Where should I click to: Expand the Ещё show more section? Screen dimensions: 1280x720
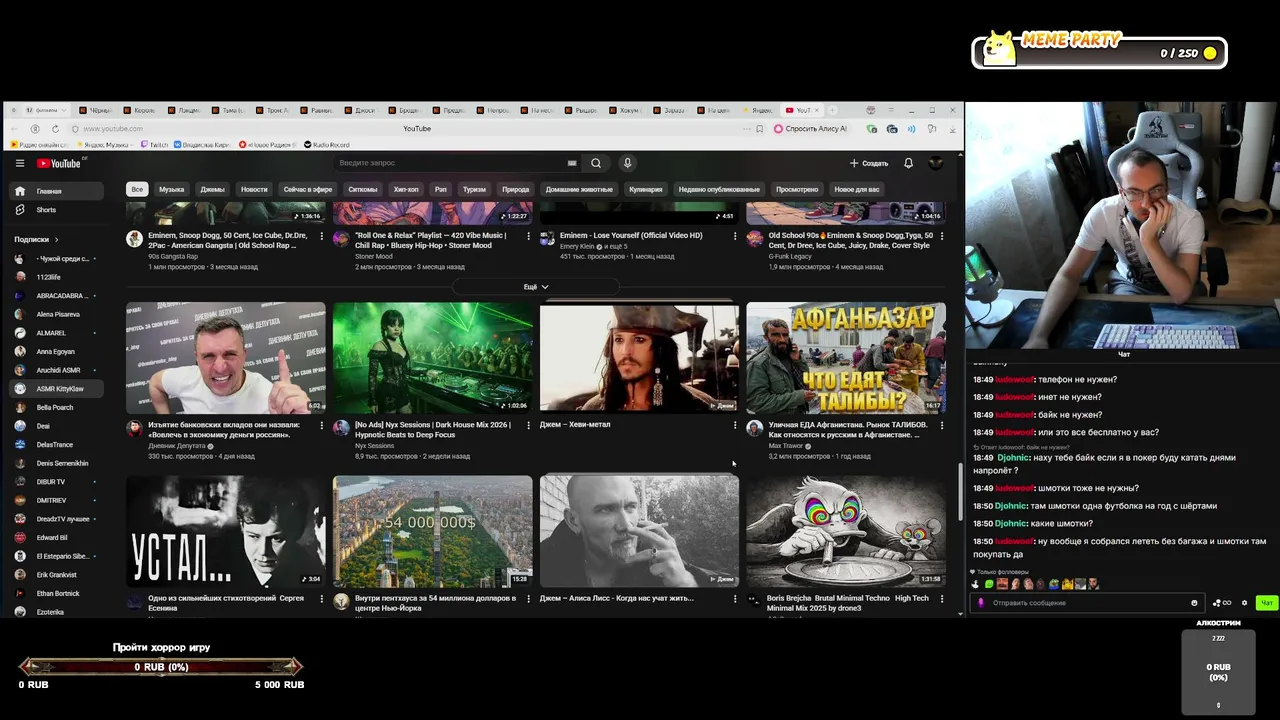pyautogui.click(x=536, y=287)
